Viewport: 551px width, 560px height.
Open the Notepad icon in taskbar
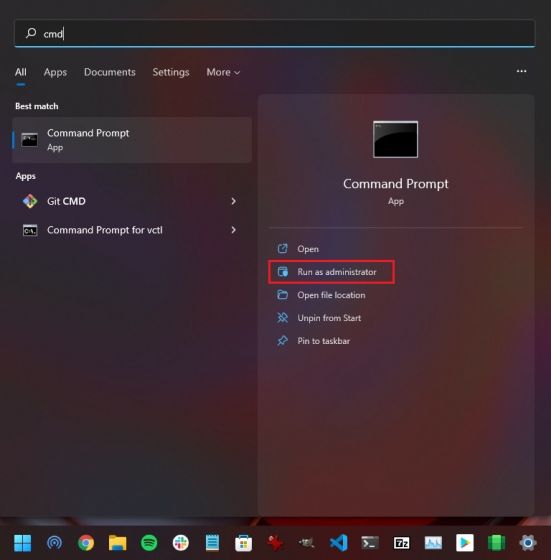(212, 543)
